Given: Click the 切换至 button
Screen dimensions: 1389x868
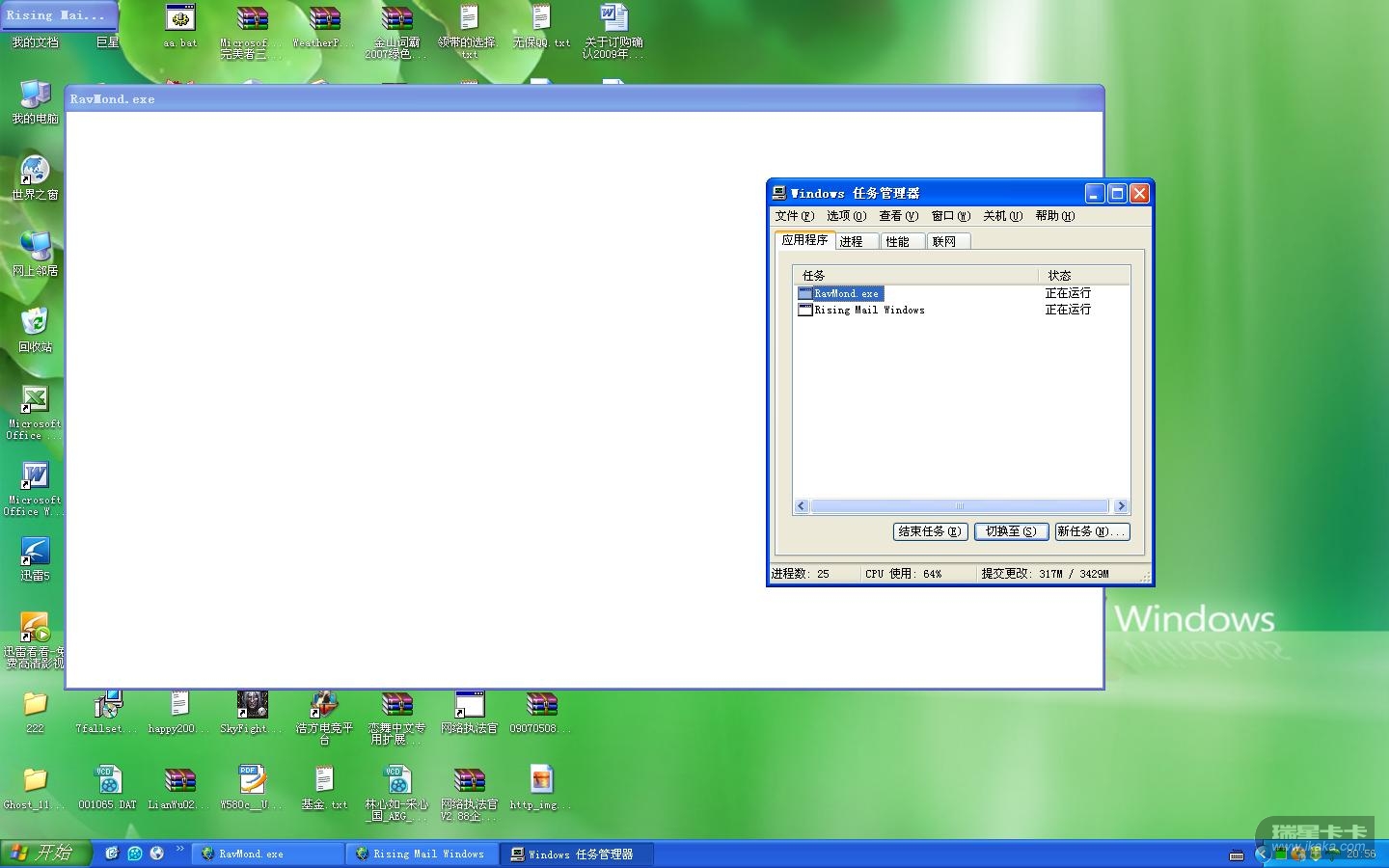Looking at the screenshot, I should coord(1010,531).
